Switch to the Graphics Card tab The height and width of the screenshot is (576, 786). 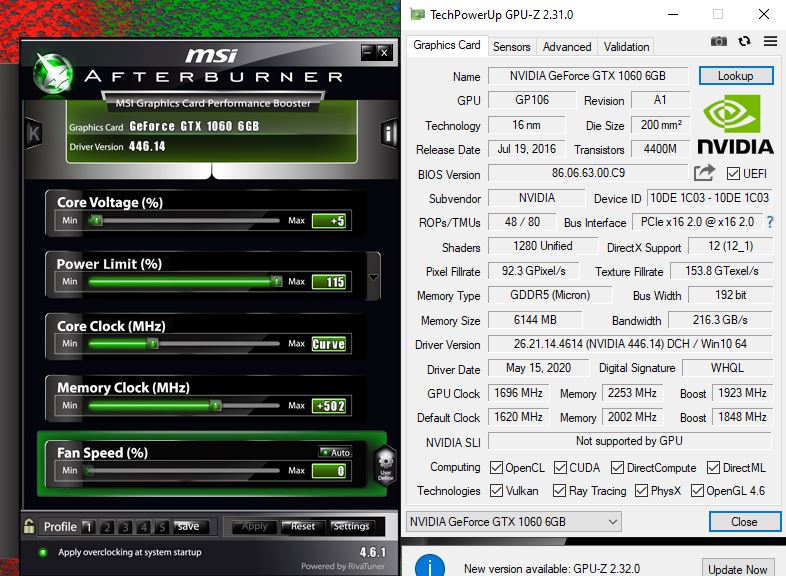(446, 45)
